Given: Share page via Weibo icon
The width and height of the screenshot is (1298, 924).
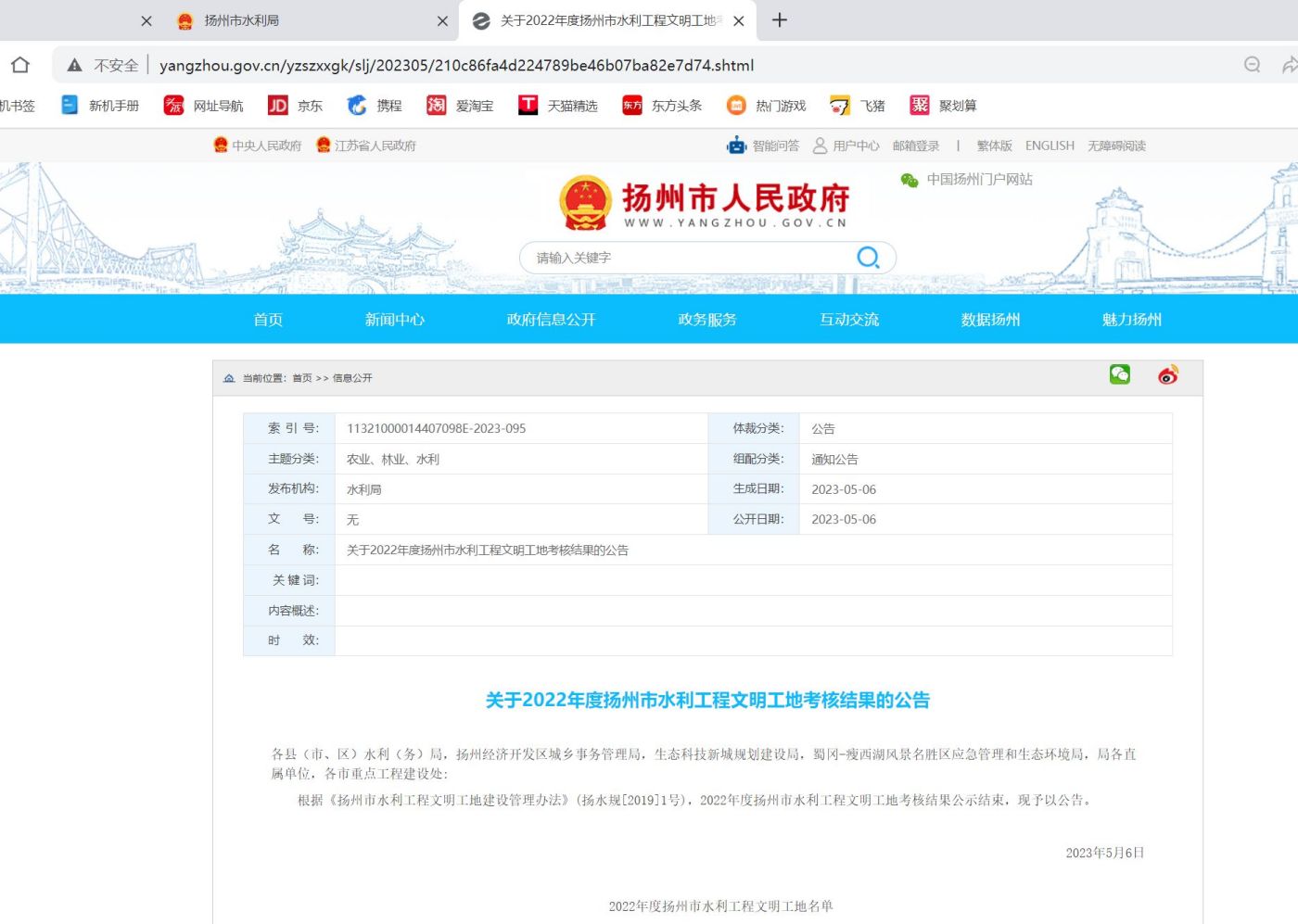Looking at the screenshot, I should tap(1168, 375).
